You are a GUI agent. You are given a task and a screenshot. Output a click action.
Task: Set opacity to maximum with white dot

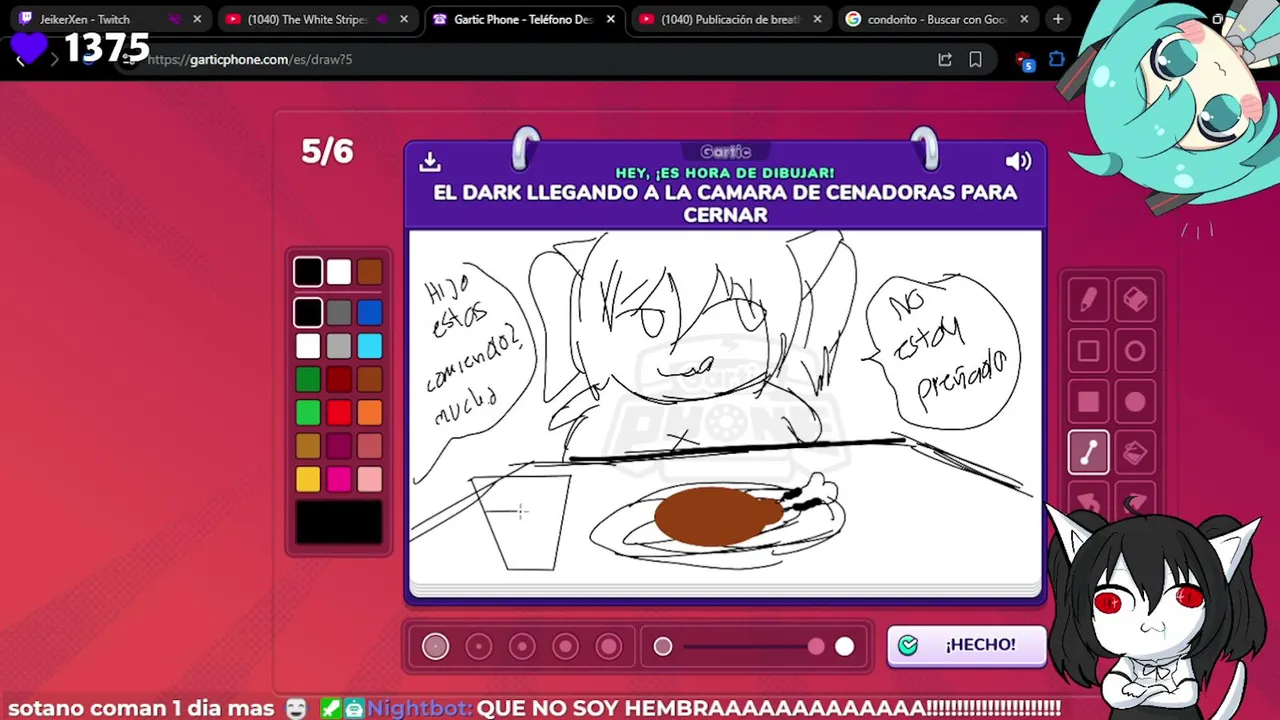[845, 647]
